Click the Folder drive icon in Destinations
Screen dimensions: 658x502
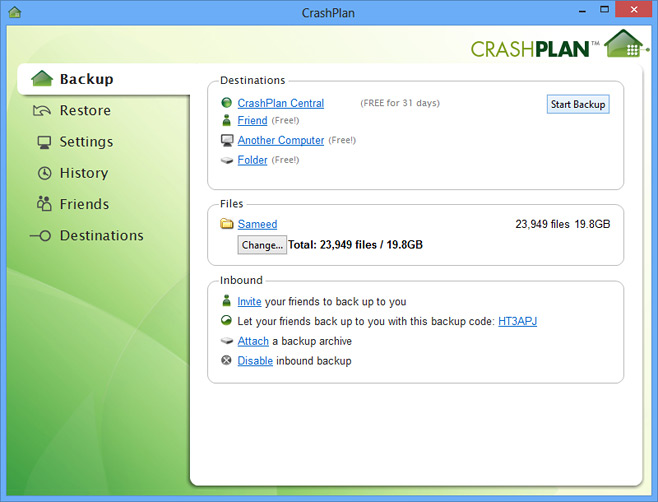(227, 160)
